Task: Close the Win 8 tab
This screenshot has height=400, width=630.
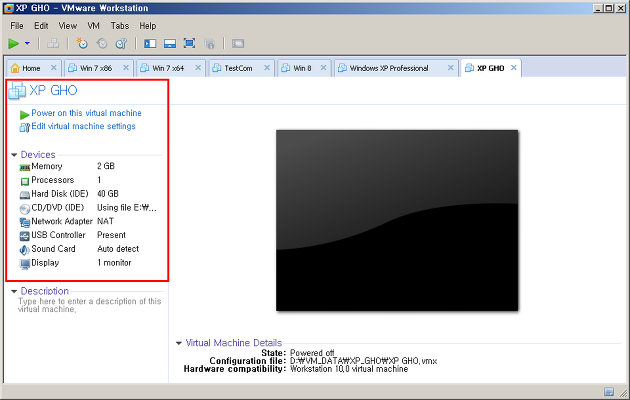Action: 323,68
